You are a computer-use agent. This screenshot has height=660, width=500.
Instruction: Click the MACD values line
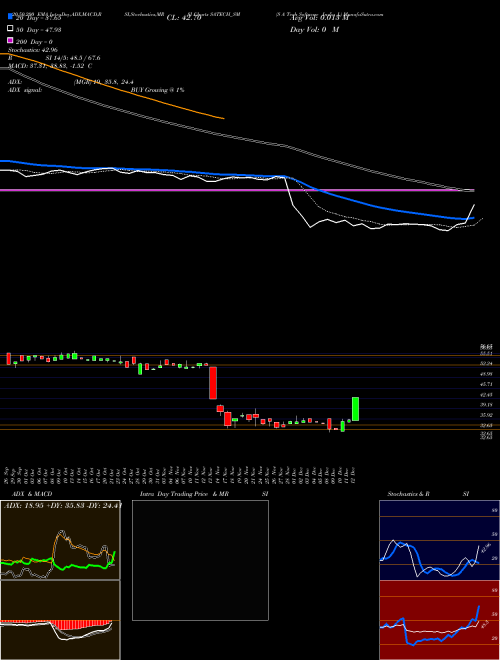tap(50, 66)
